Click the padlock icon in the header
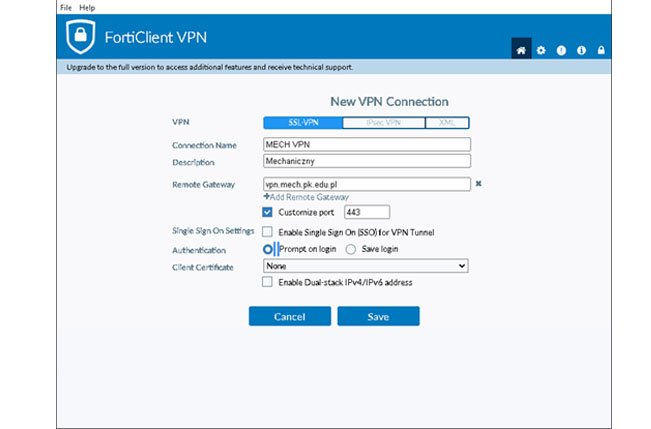Image resolution: width=651 pixels, height=429 pixels. pyautogui.click(x=601, y=49)
